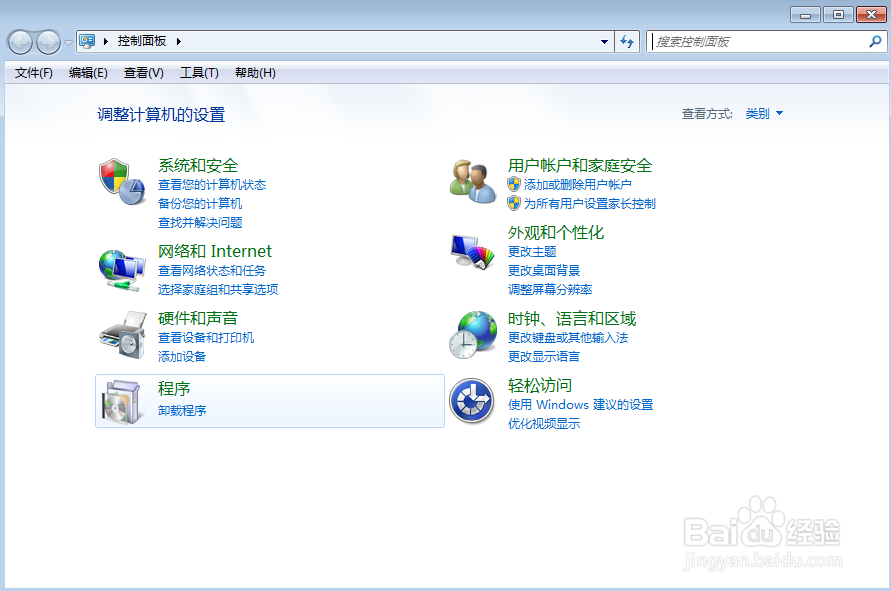Click the Forward navigation arrow

coord(48,42)
